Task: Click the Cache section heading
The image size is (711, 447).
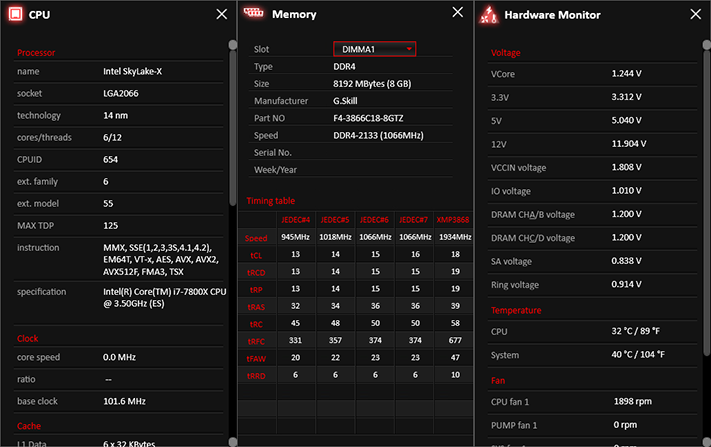Action: coord(29,426)
